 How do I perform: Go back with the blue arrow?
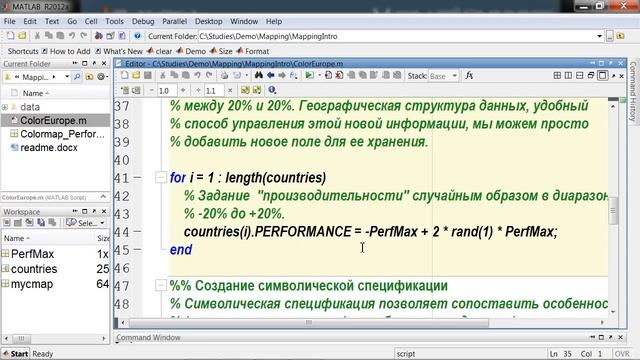[x=270, y=76]
